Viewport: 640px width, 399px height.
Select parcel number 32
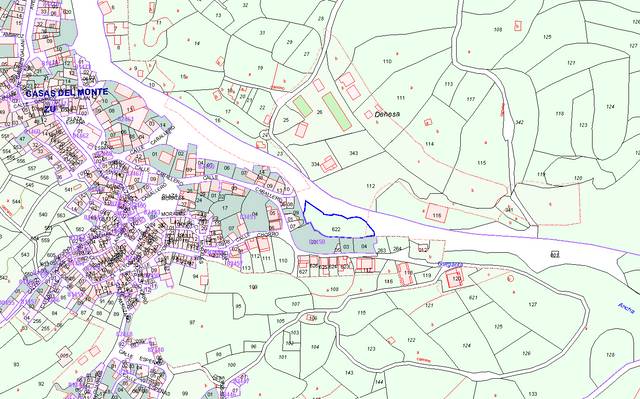point(245,5)
